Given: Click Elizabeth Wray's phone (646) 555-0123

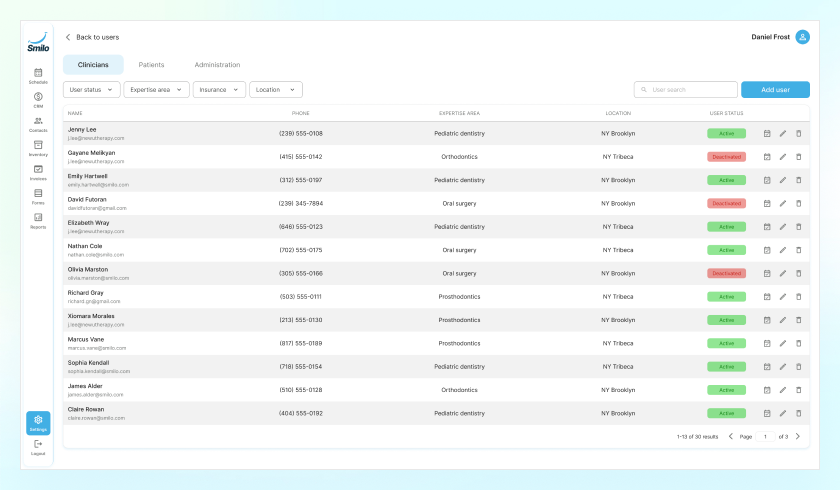Looking at the screenshot, I should click(x=301, y=227).
